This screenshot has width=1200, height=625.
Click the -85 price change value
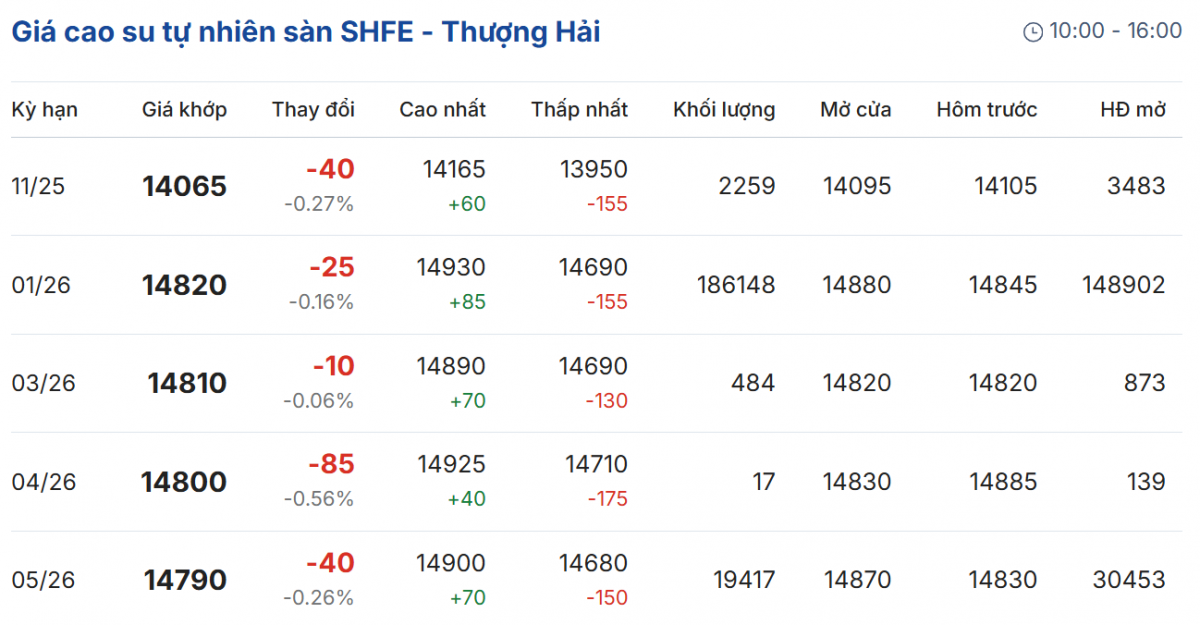(x=331, y=465)
